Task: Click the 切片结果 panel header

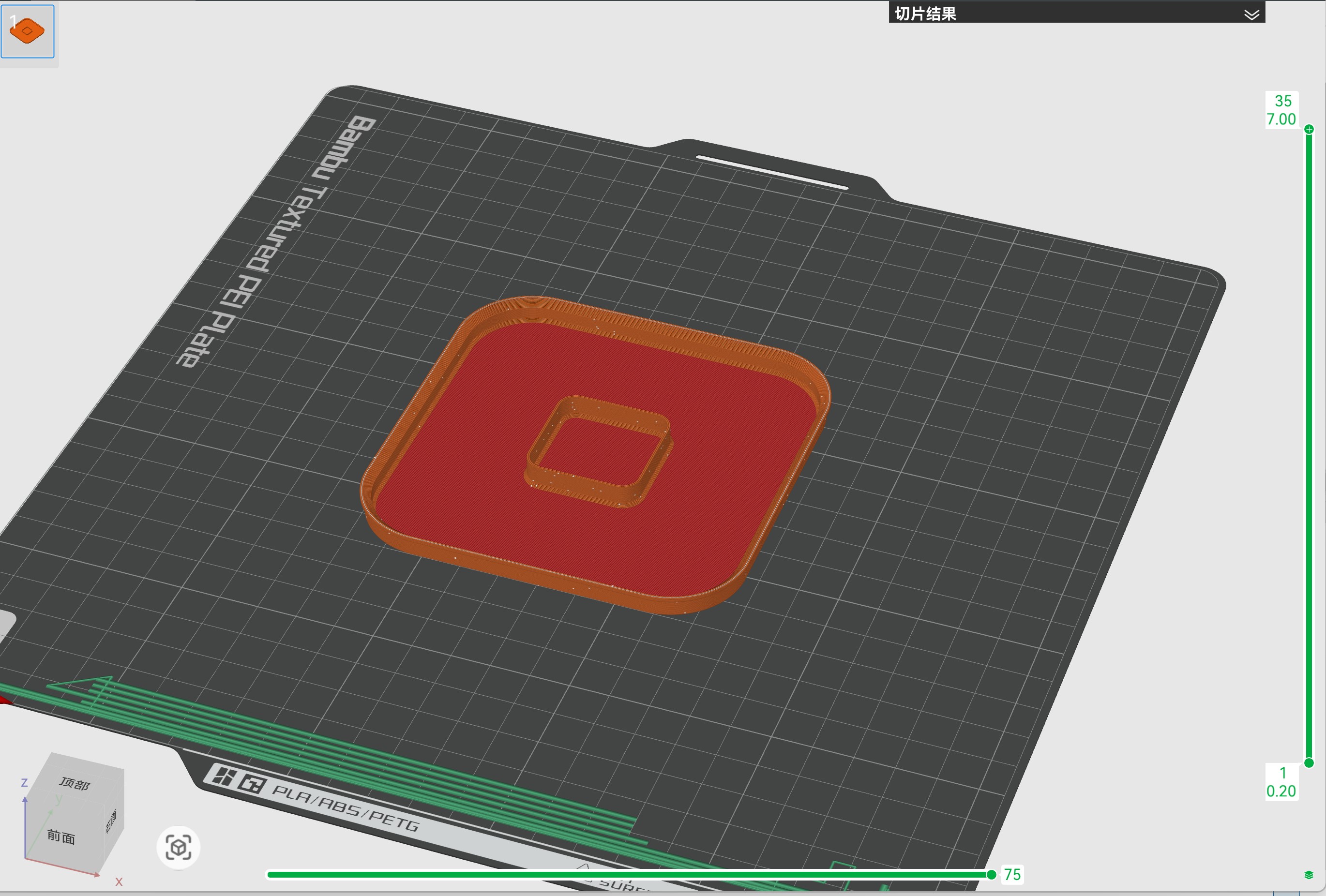Action: [1077, 13]
